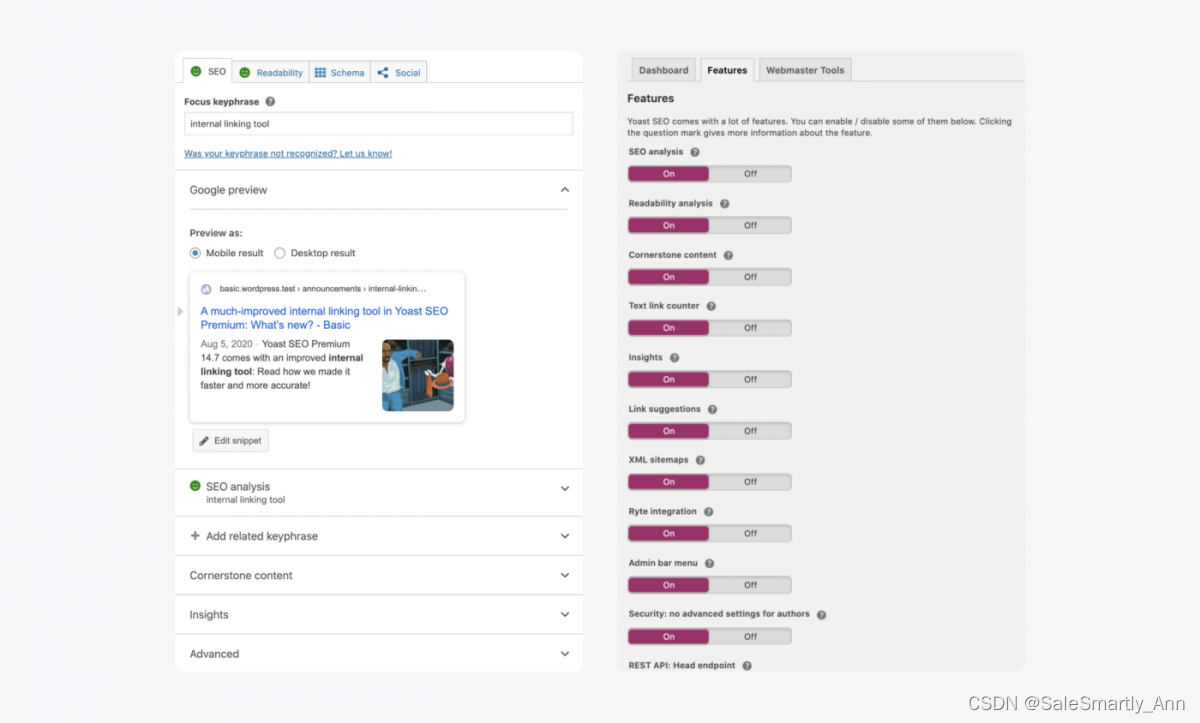Click the 'Features' heading text

[x=651, y=98]
